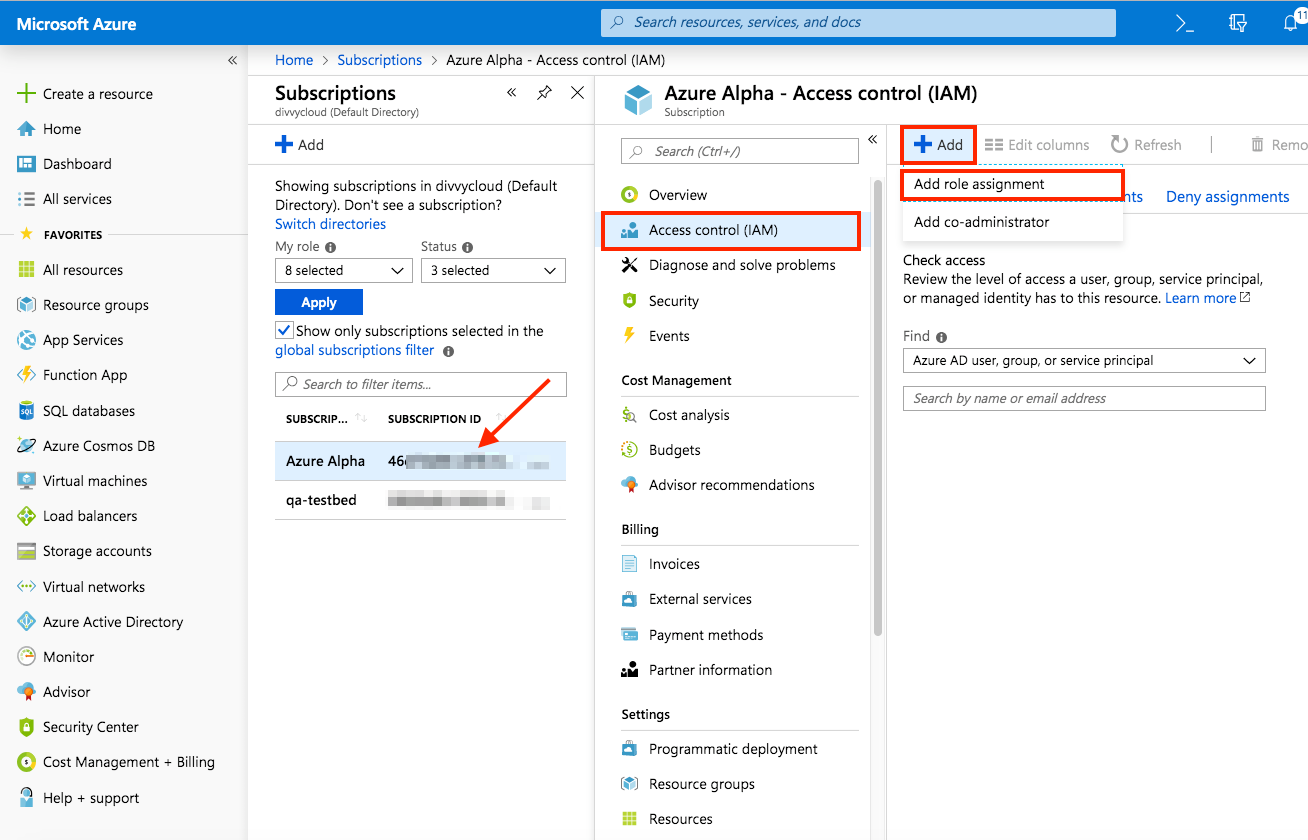Open Cloud Shell icon in top bar
This screenshot has width=1308, height=840.
(1185, 23)
